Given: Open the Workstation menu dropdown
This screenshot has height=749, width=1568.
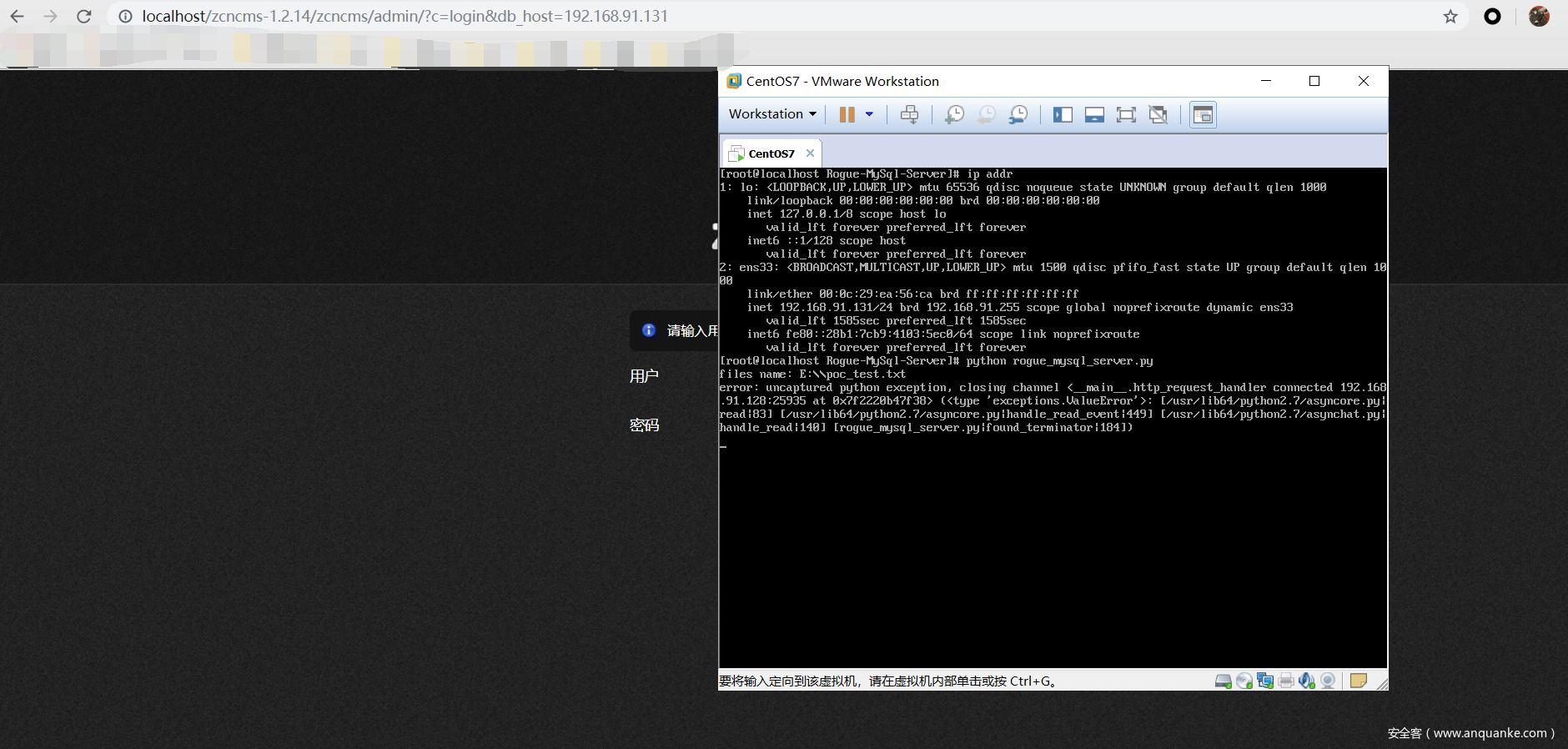Looking at the screenshot, I should pos(771,114).
